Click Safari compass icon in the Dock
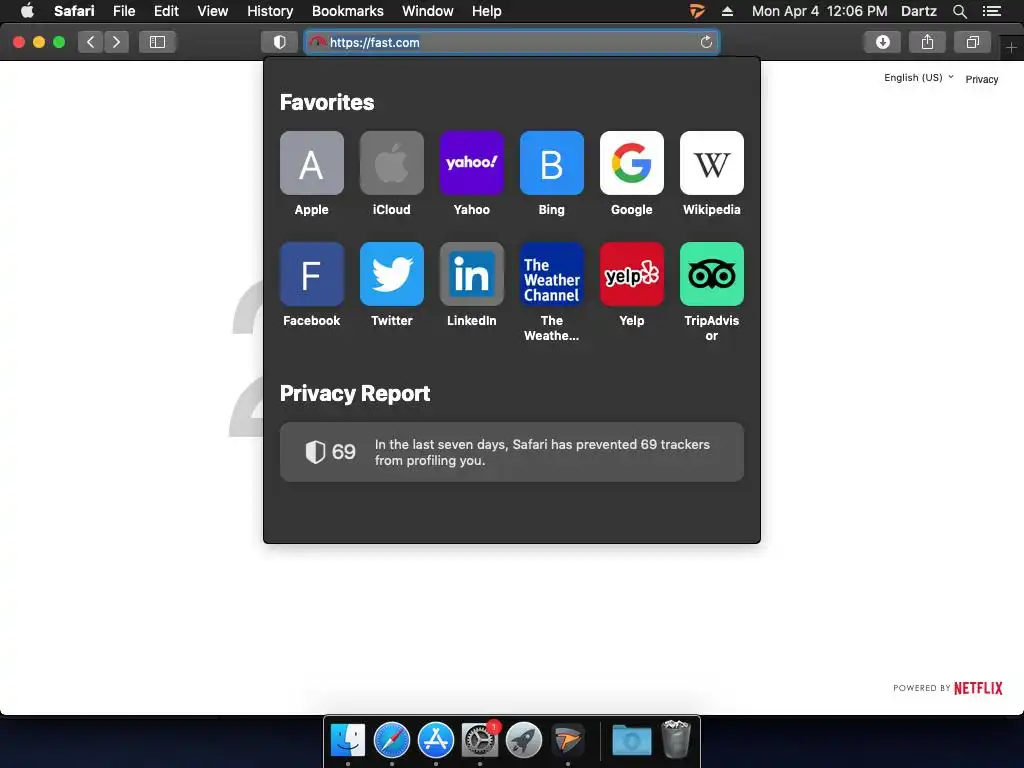The height and width of the screenshot is (768, 1024). [391, 740]
